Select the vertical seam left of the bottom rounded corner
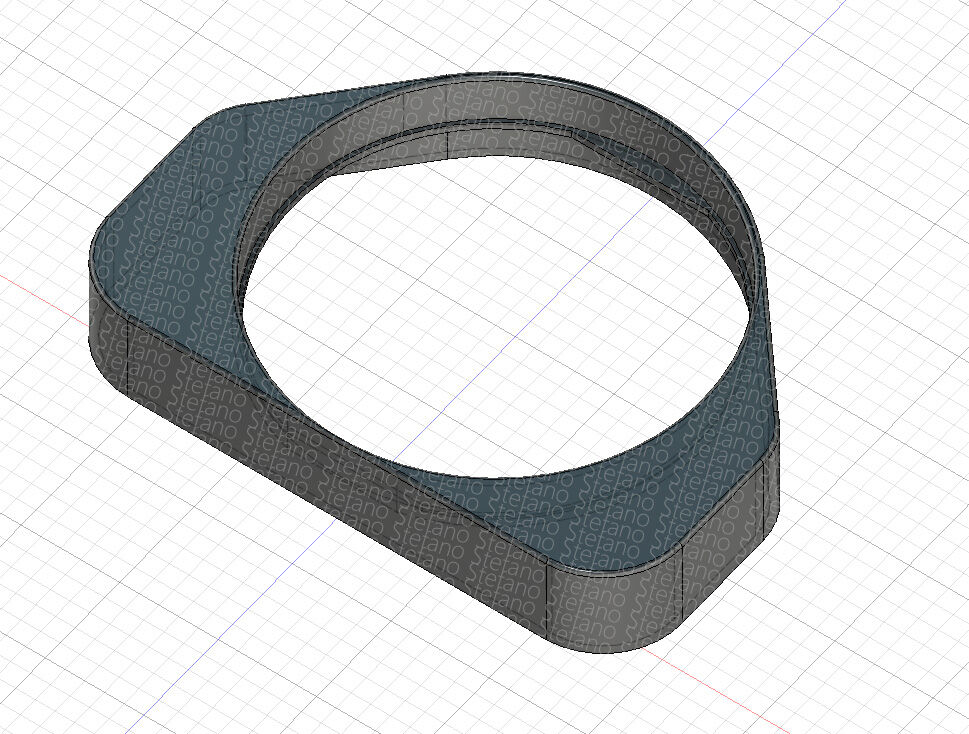This screenshot has width=969, height=734. point(550,600)
